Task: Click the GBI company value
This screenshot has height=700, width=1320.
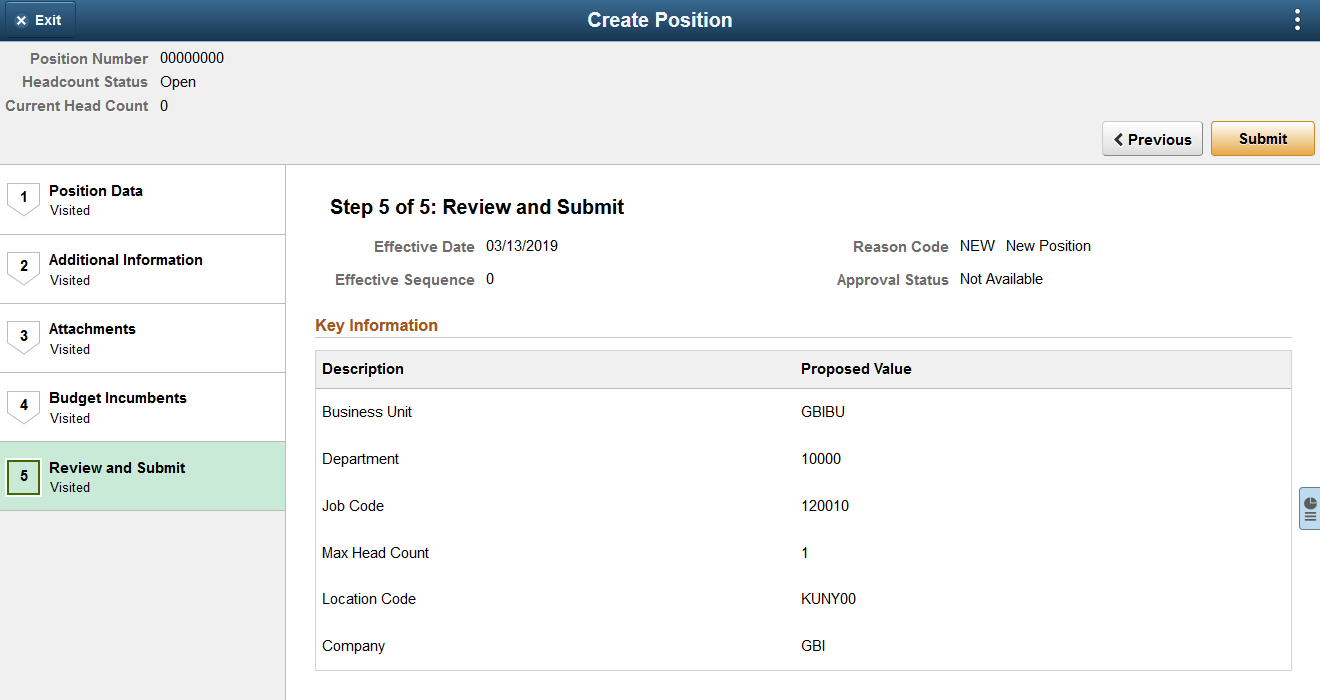Action: pyautogui.click(x=813, y=646)
